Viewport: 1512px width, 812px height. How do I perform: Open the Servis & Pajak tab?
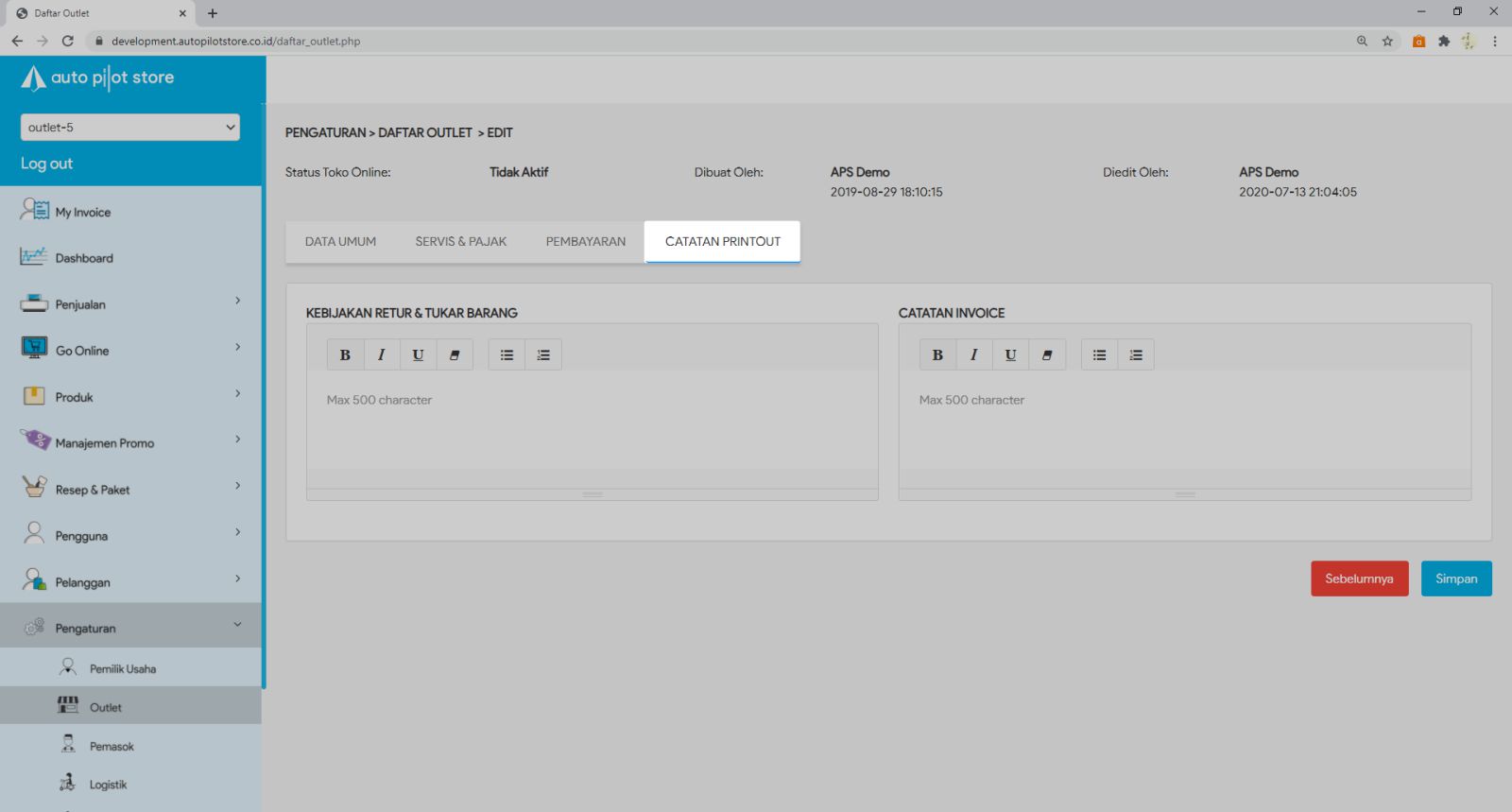pos(460,242)
